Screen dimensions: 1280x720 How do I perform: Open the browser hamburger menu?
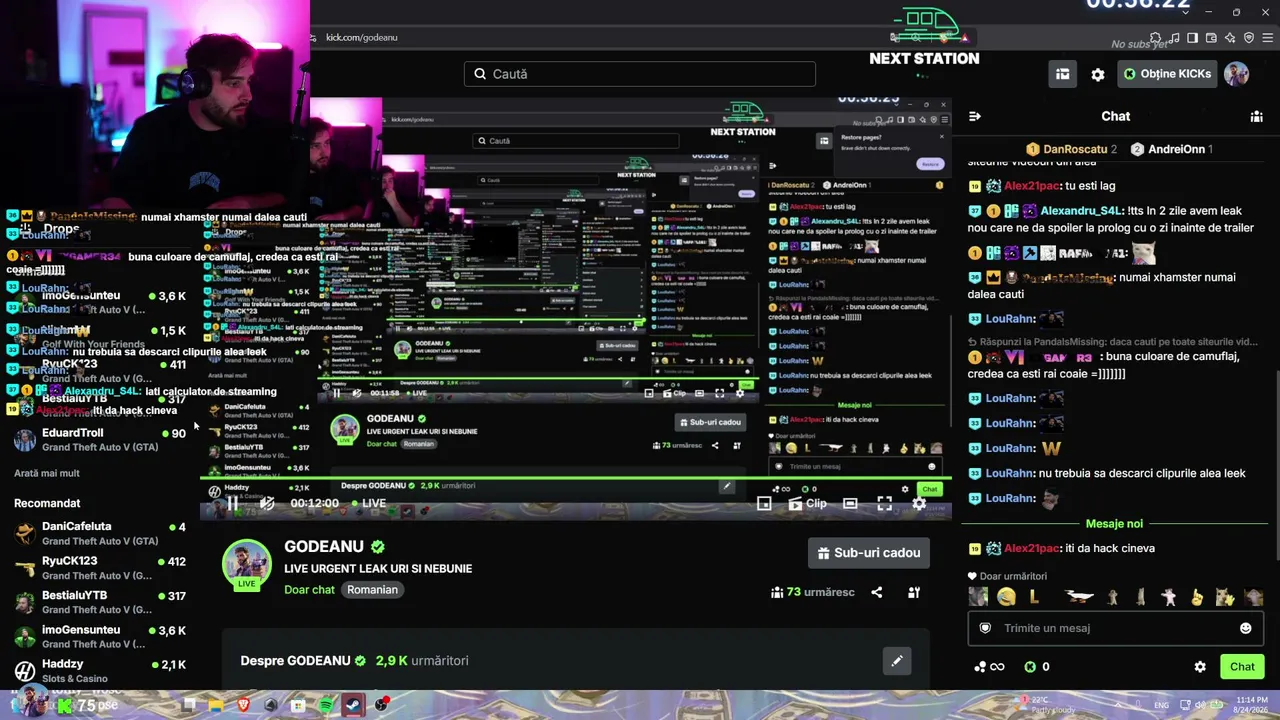(x=1266, y=38)
